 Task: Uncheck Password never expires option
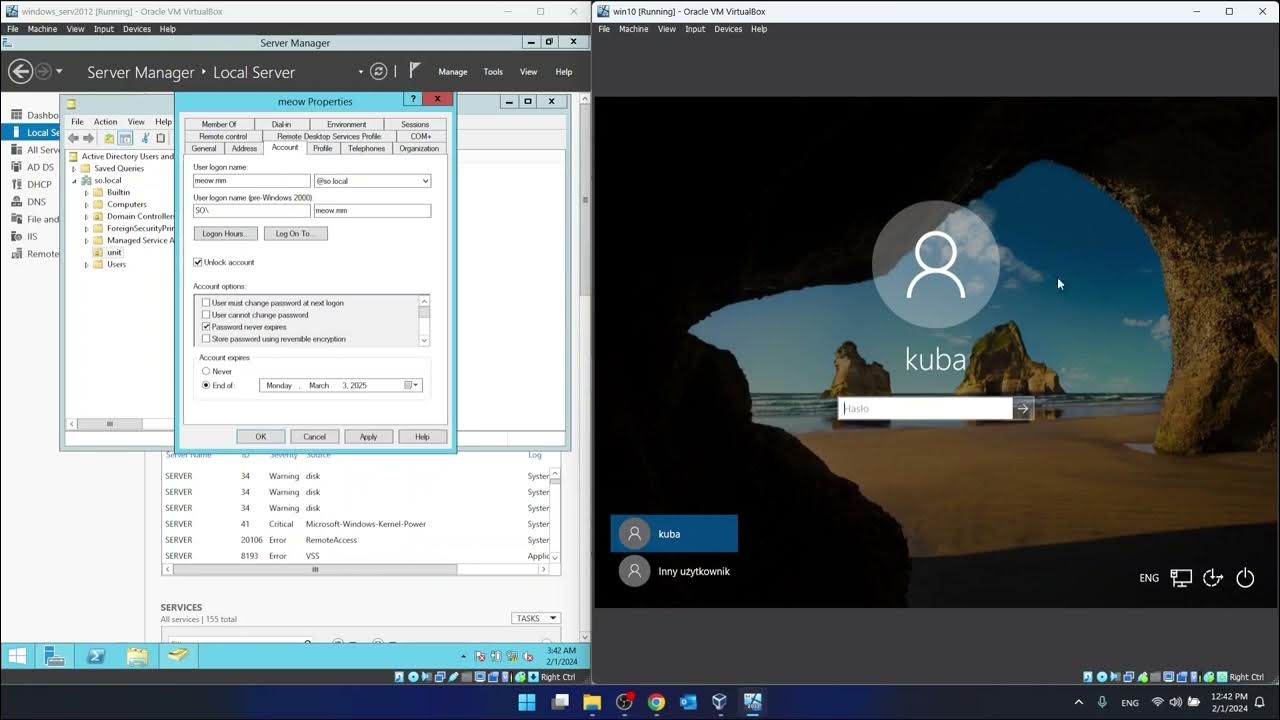[x=207, y=327]
